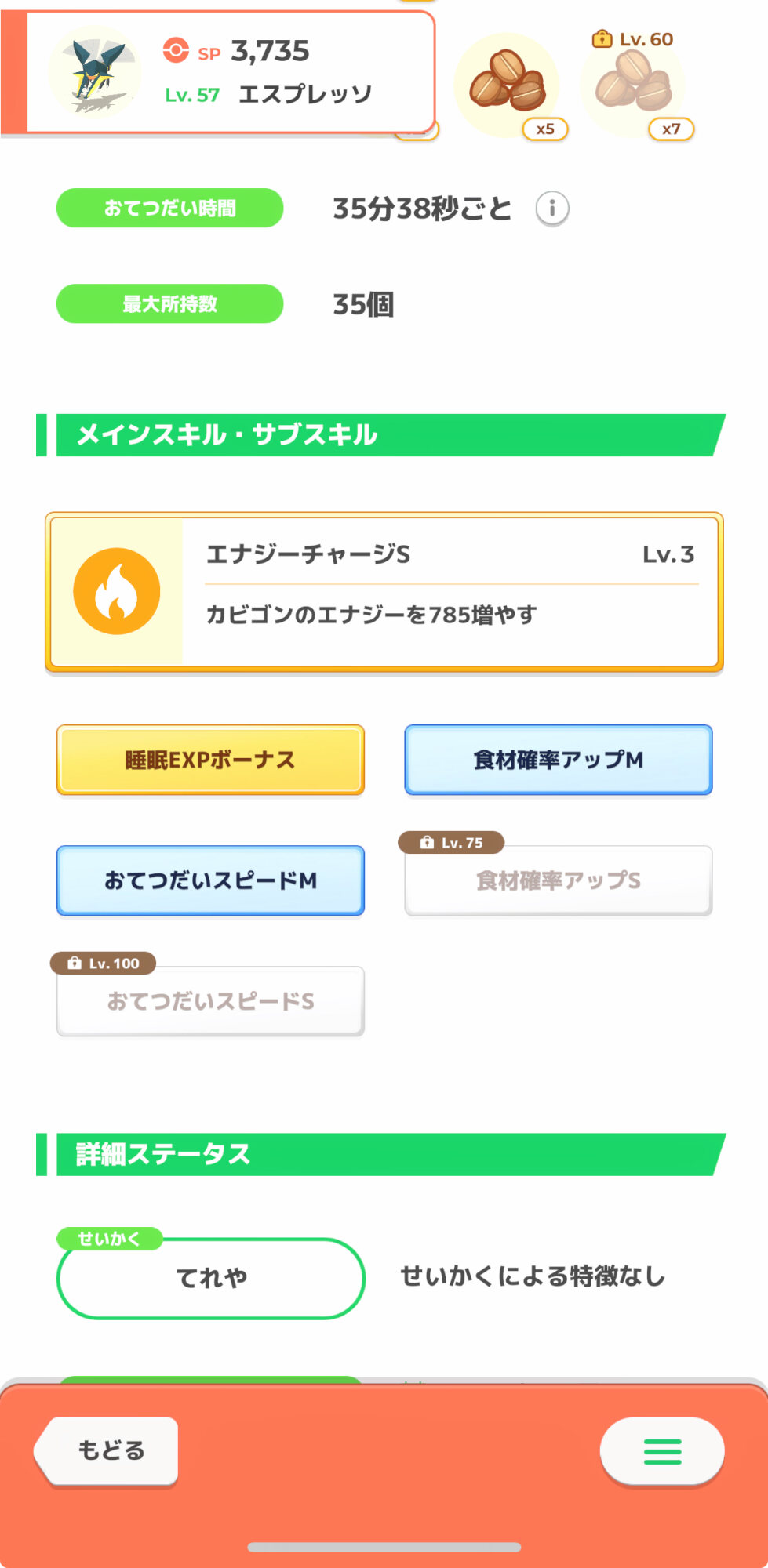
Task: Tap the locked おてつだいスピードS sub skill
Action: click(x=210, y=1001)
